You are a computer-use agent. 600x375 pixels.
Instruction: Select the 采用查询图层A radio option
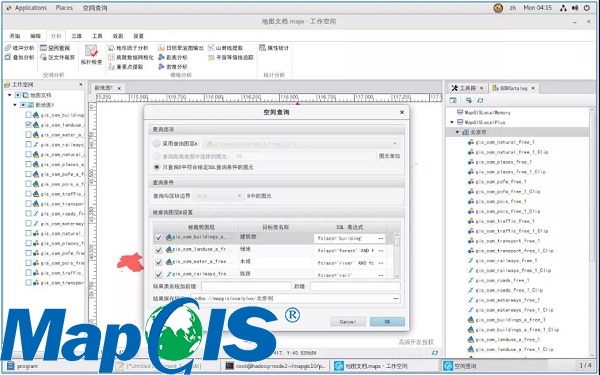[156, 144]
